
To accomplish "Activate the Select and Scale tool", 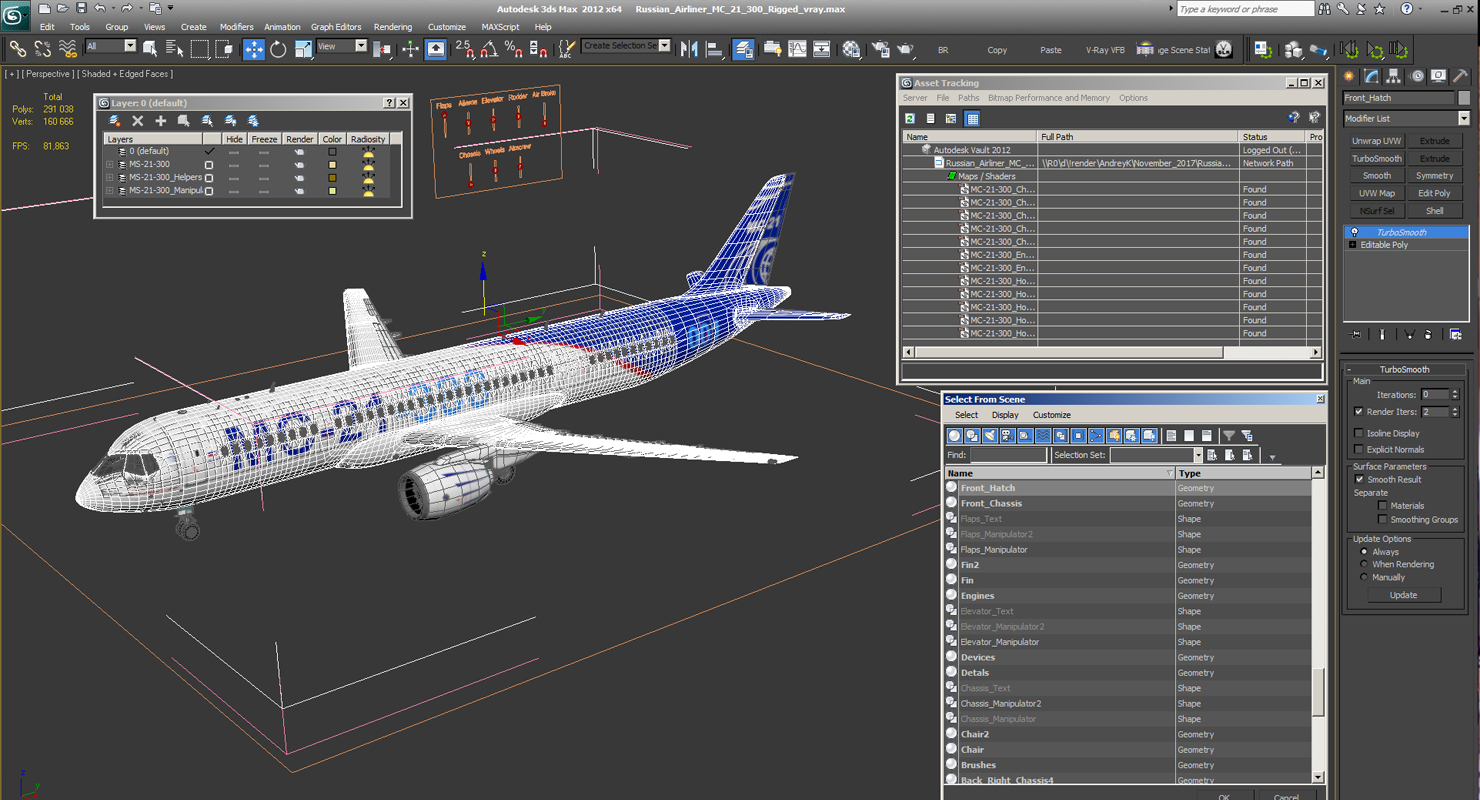I will [303, 48].
